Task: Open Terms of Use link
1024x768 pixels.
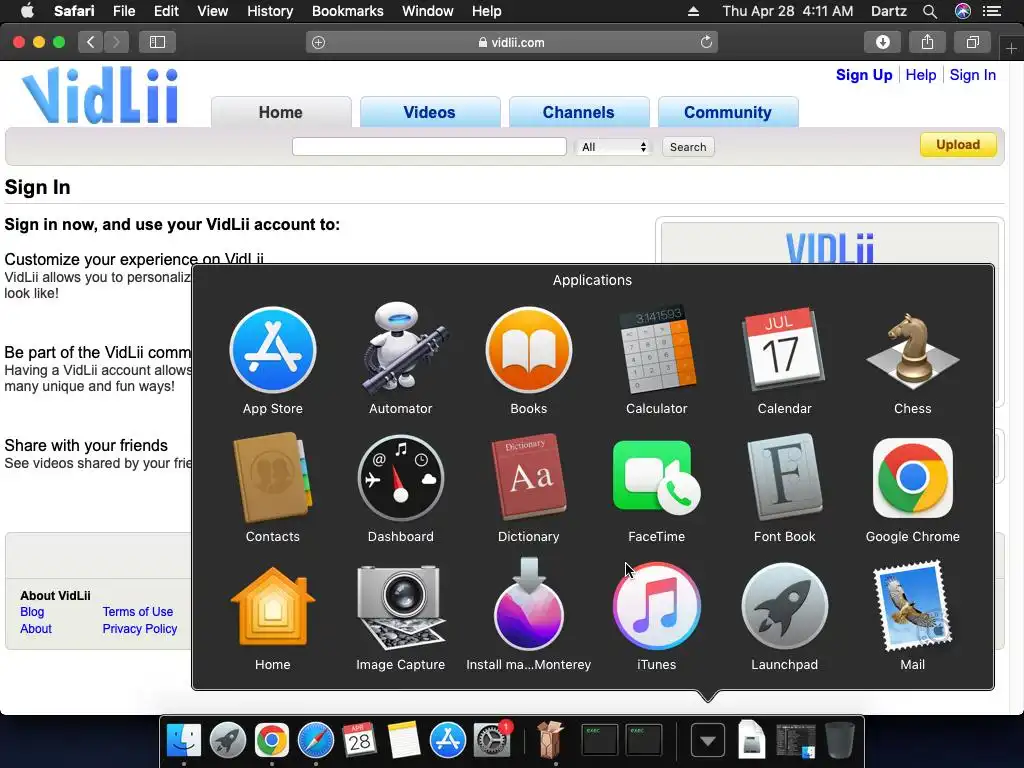Action: click(x=138, y=612)
